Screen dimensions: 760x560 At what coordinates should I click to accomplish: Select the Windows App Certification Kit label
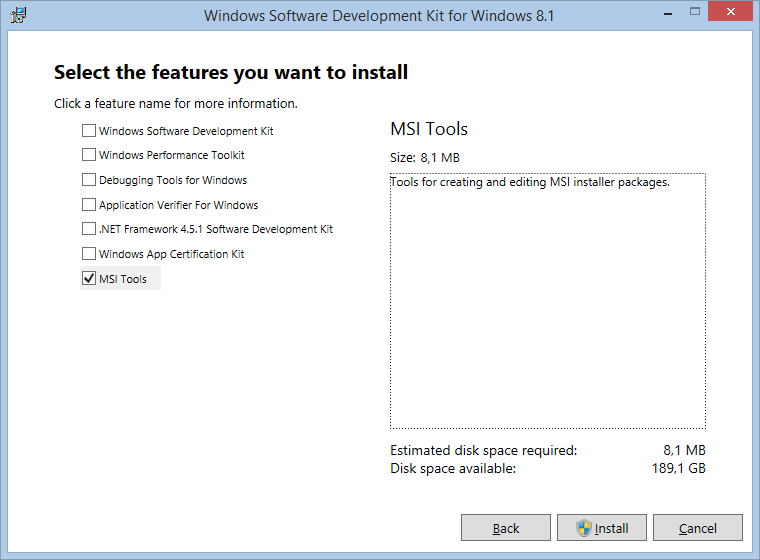point(172,254)
